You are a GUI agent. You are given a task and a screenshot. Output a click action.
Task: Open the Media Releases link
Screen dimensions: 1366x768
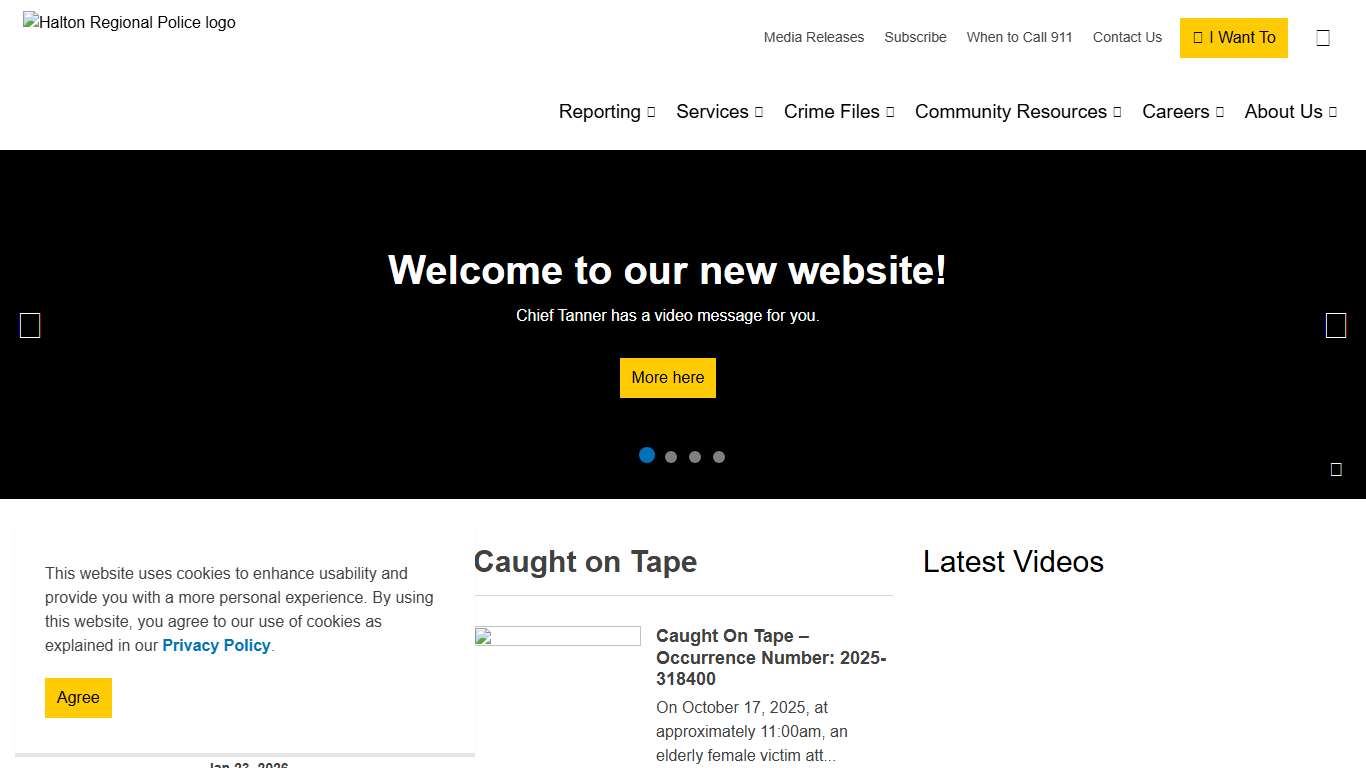pos(813,38)
